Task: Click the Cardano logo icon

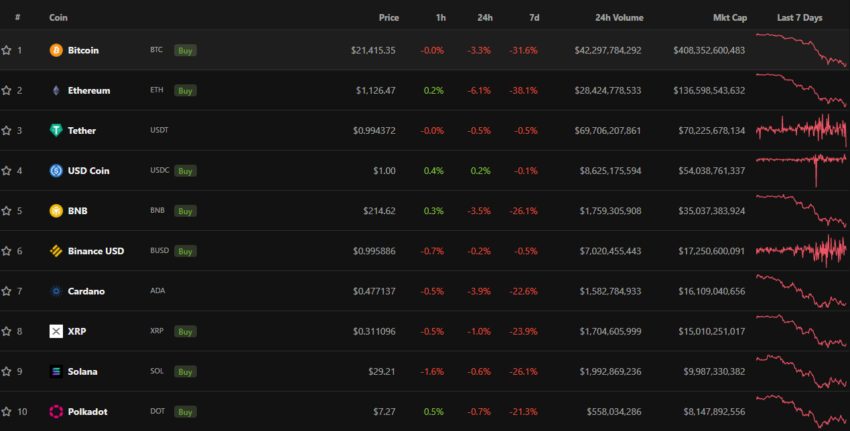Action: tap(56, 291)
